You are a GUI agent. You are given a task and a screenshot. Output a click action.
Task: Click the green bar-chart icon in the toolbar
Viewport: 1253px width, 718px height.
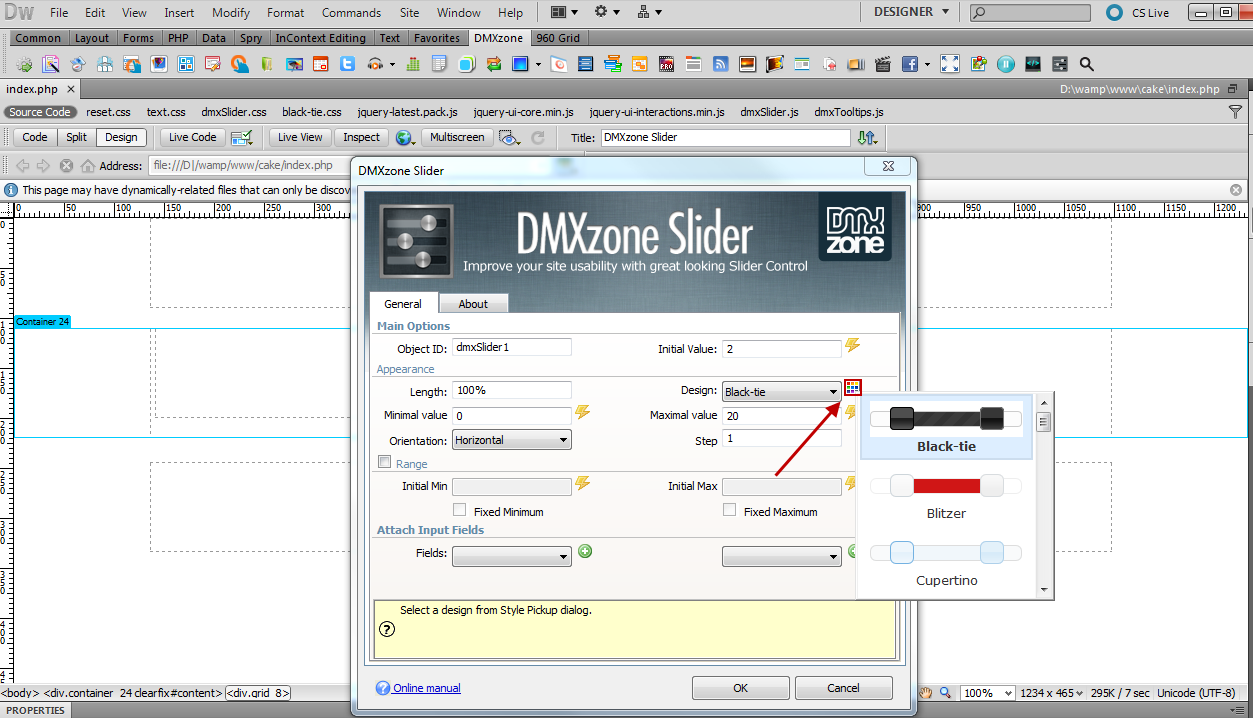tap(413, 64)
